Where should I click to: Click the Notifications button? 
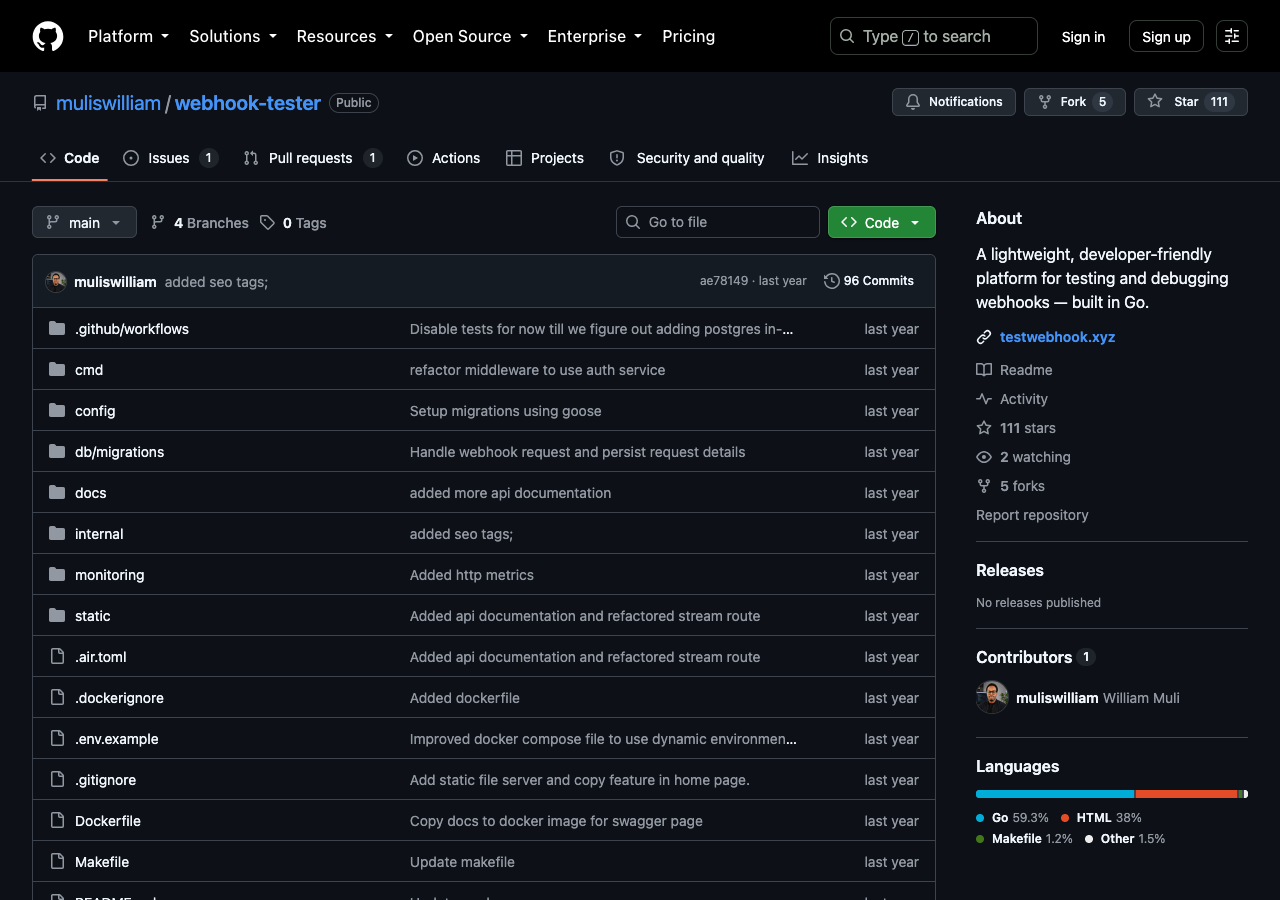tap(954, 102)
